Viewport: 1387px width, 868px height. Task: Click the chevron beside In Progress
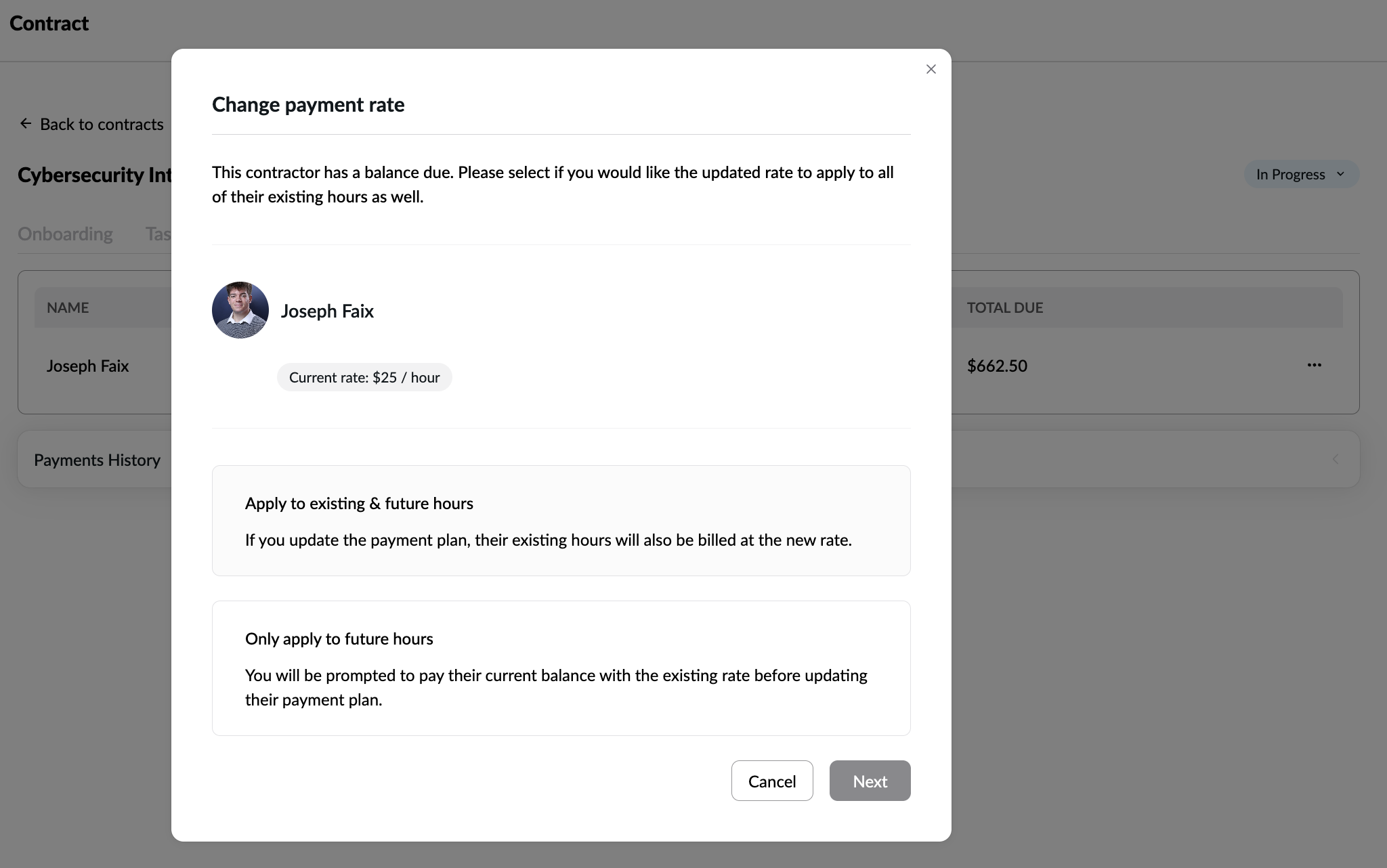(1340, 174)
